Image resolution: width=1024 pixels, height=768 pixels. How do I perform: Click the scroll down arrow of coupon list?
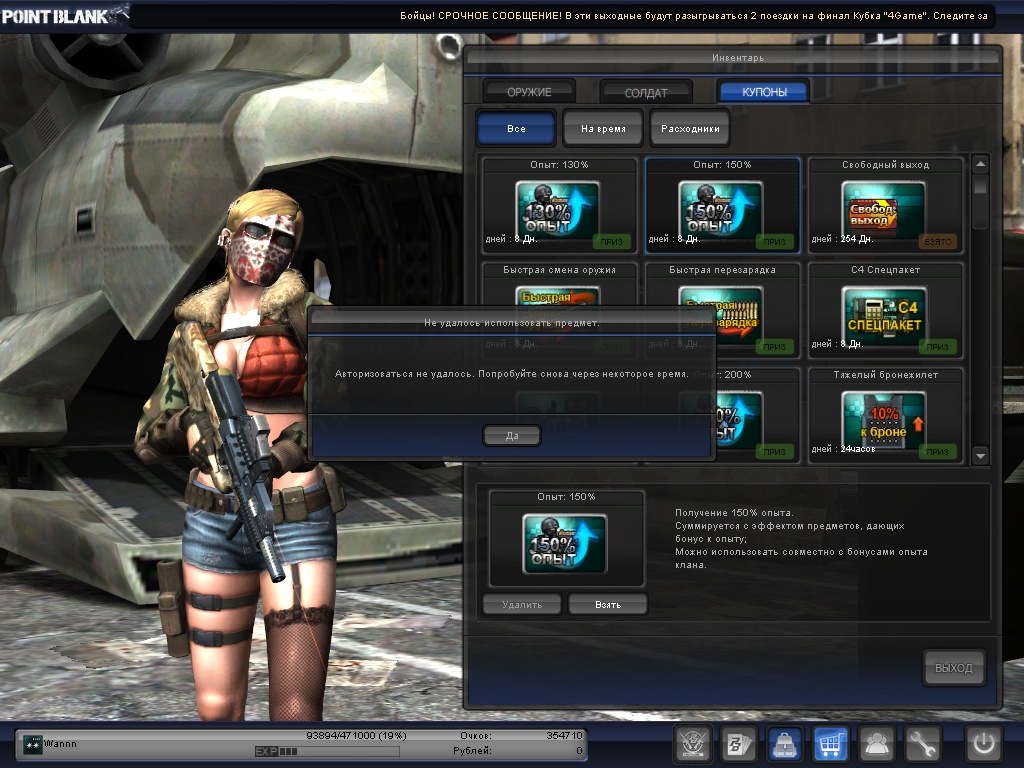click(980, 455)
